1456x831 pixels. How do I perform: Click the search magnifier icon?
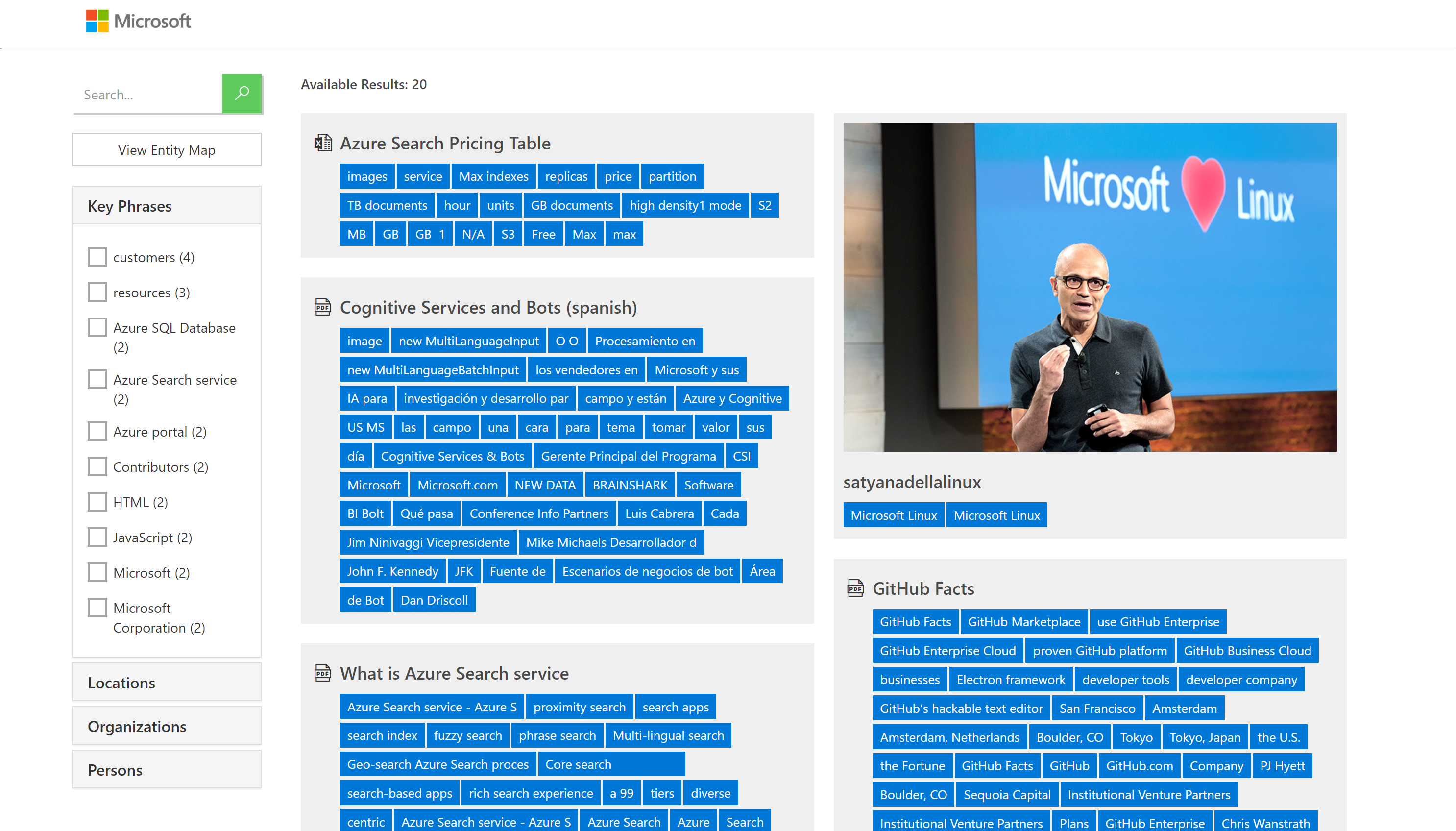click(x=242, y=93)
